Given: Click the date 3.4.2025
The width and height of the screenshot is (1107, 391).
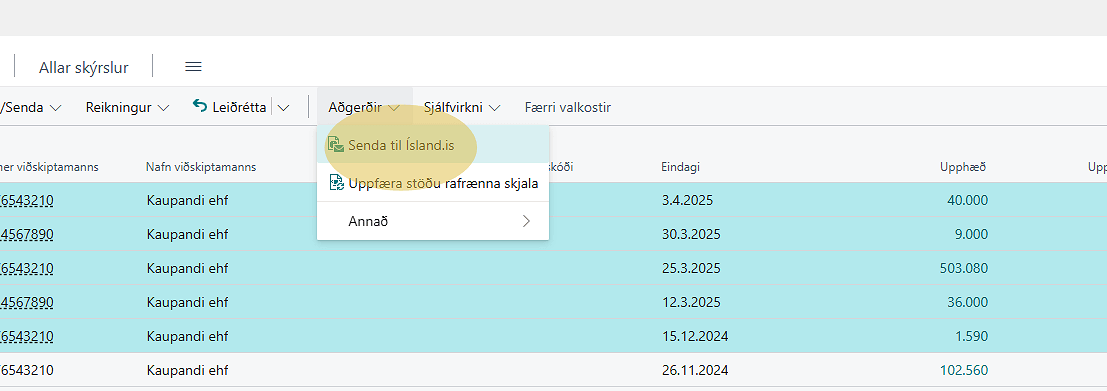Looking at the screenshot, I should tap(687, 200).
